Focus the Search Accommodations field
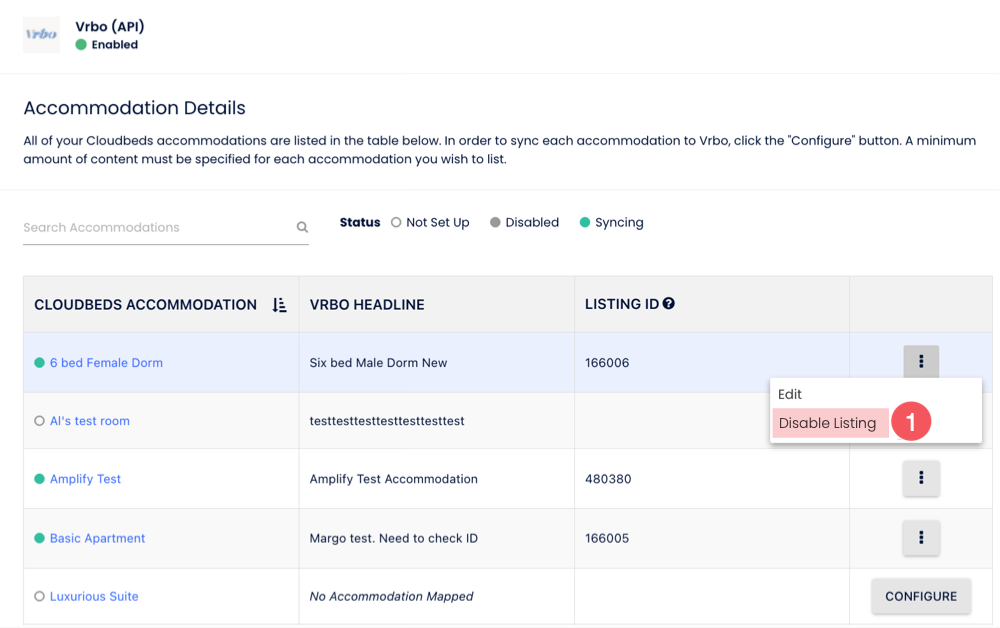Viewport: 1000px width, 628px height. 155,228
